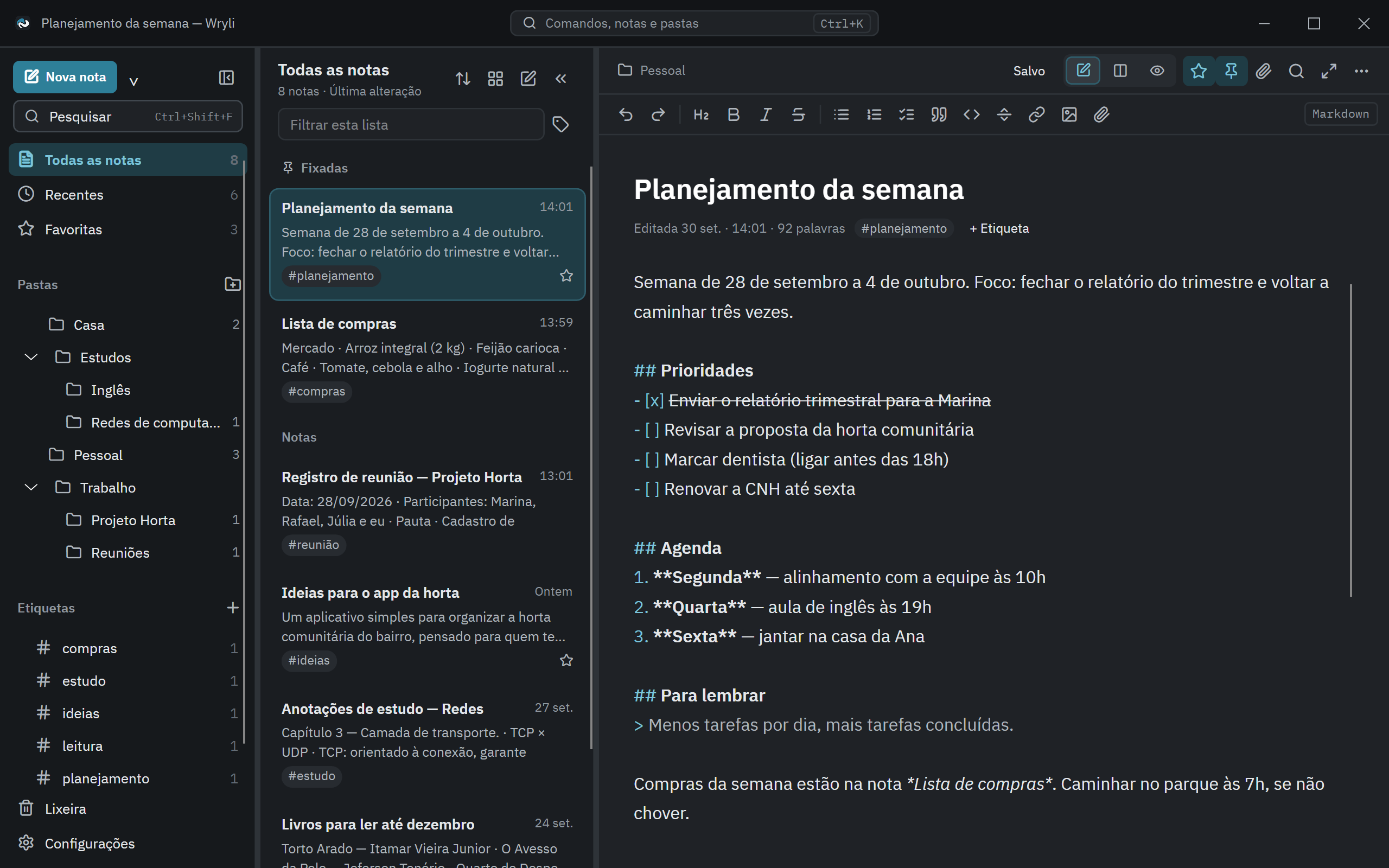The width and height of the screenshot is (1389, 868).
Task: Open the Nova nota dropdown arrow
Action: point(133,80)
